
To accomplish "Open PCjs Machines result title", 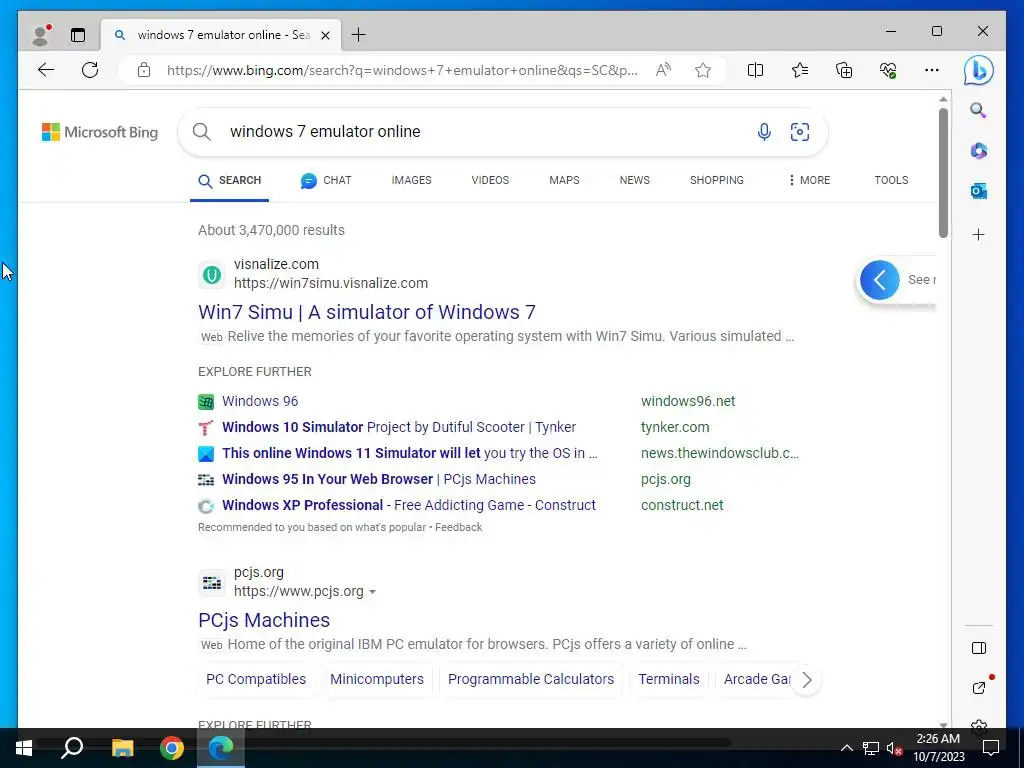I will (264, 620).
